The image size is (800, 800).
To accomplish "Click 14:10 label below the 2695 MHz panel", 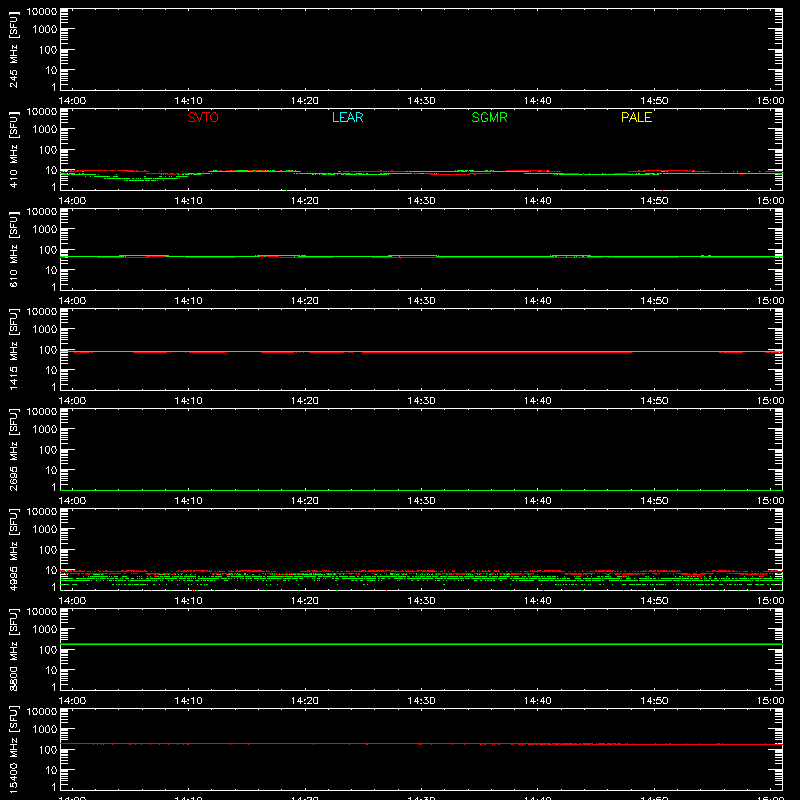I will pyautogui.click(x=188, y=501).
